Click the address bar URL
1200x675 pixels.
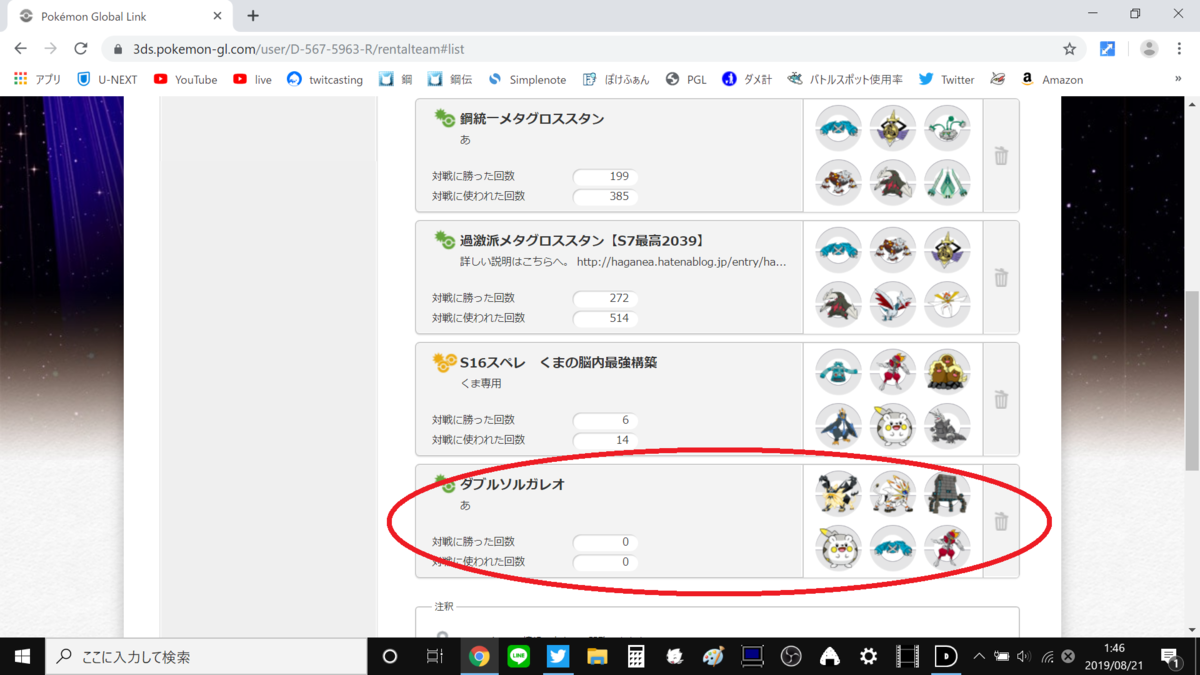[x=298, y=49]
